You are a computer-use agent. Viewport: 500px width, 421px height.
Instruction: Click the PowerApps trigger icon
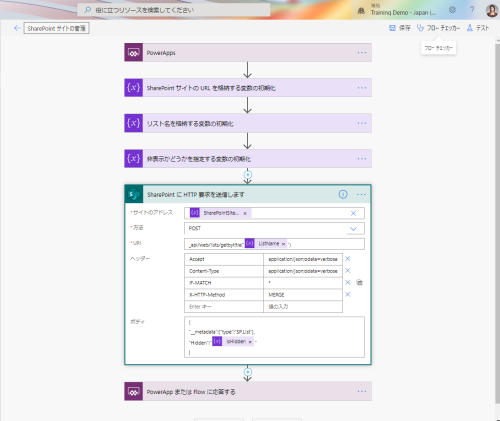pyautogui.click(x=134, y=53)
